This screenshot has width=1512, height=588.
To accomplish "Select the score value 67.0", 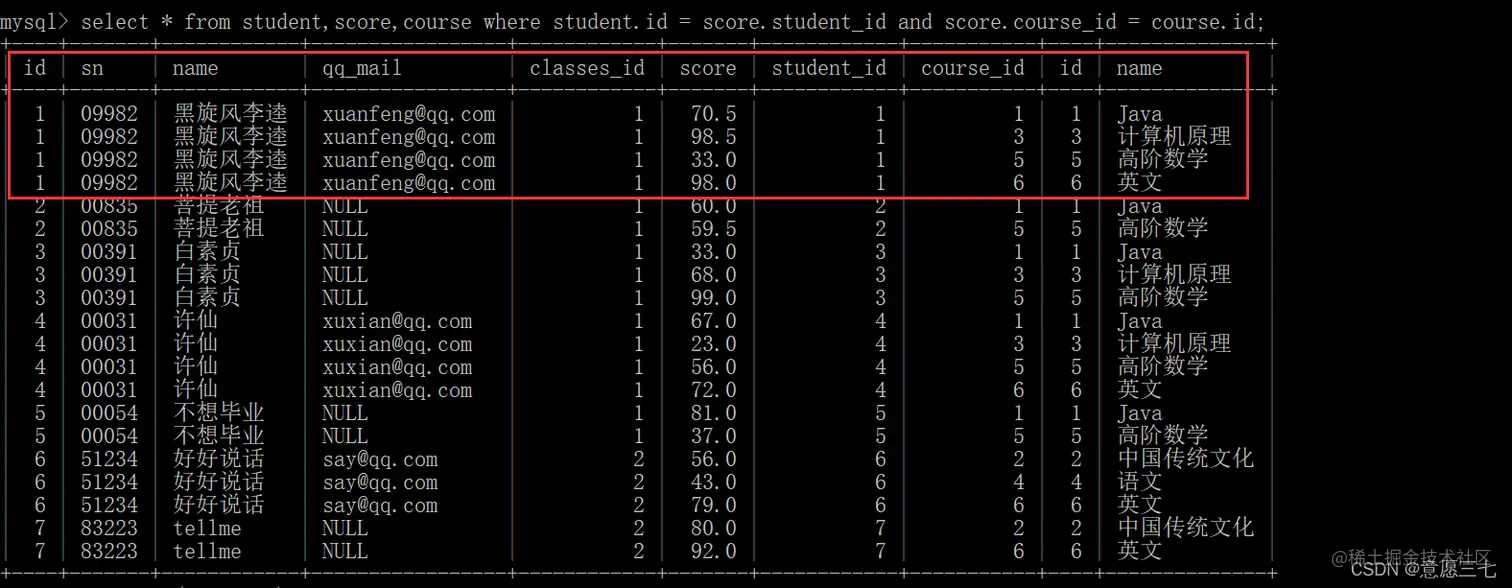I will [x=714, y=321].
